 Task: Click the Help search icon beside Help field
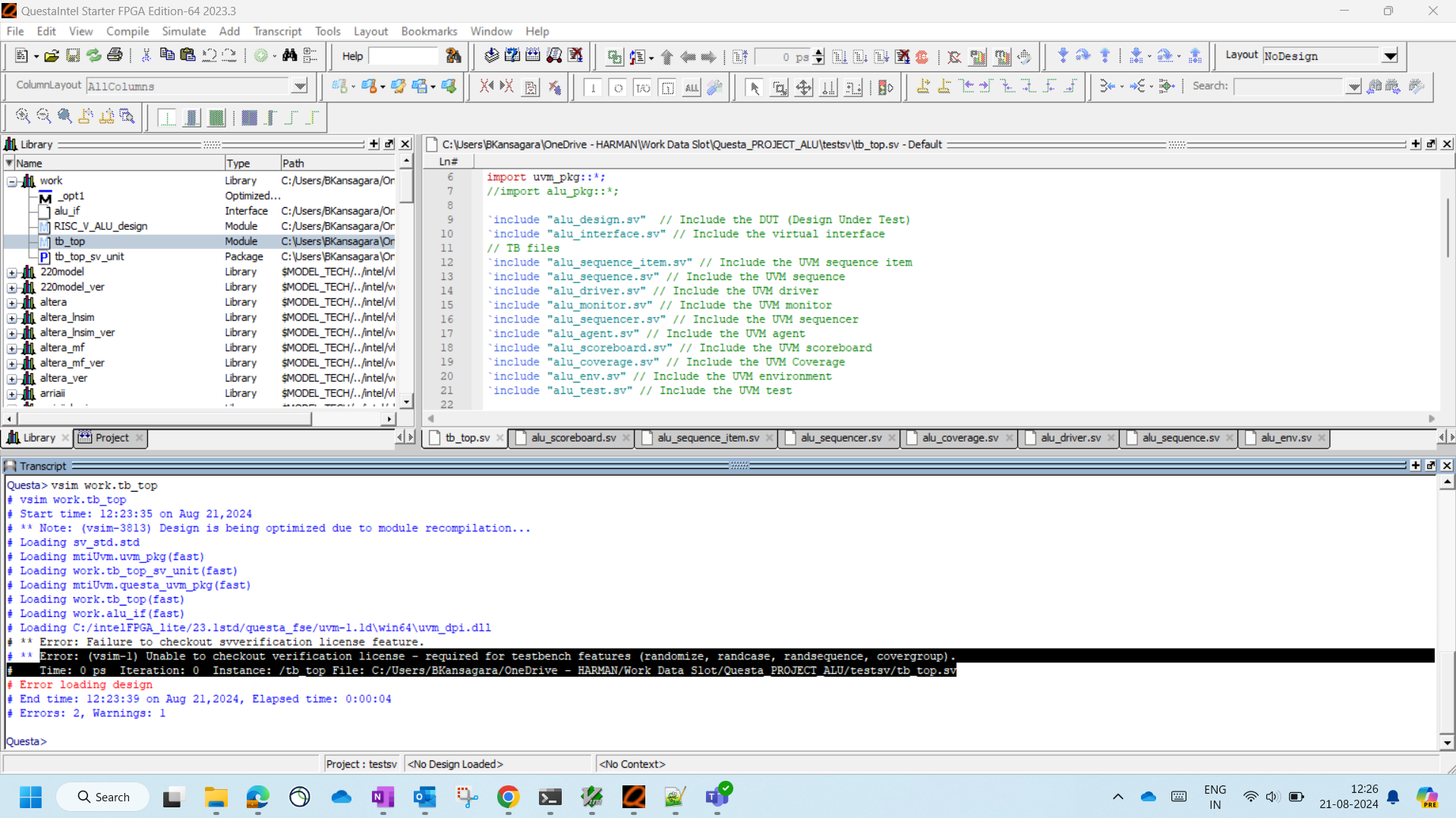click(453, 56)
